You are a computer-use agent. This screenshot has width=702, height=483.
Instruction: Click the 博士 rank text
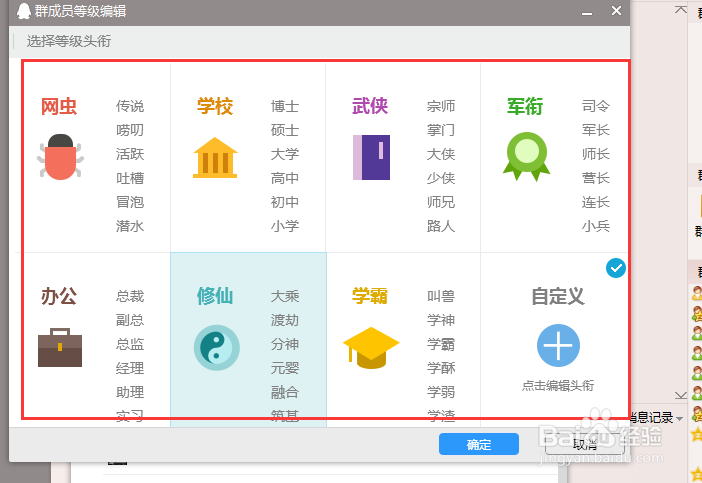pos(285,106)
